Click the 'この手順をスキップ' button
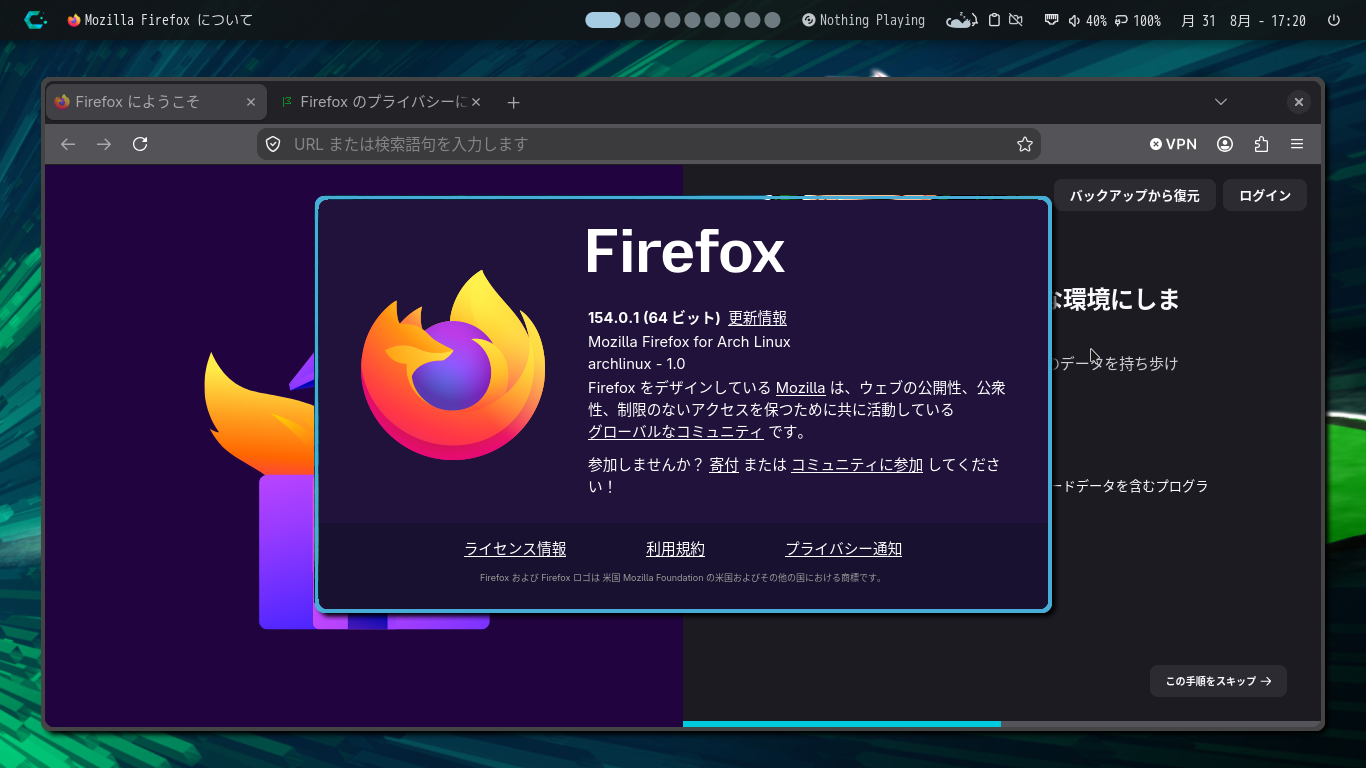The image size is (1366, 768). point(1218,681)
